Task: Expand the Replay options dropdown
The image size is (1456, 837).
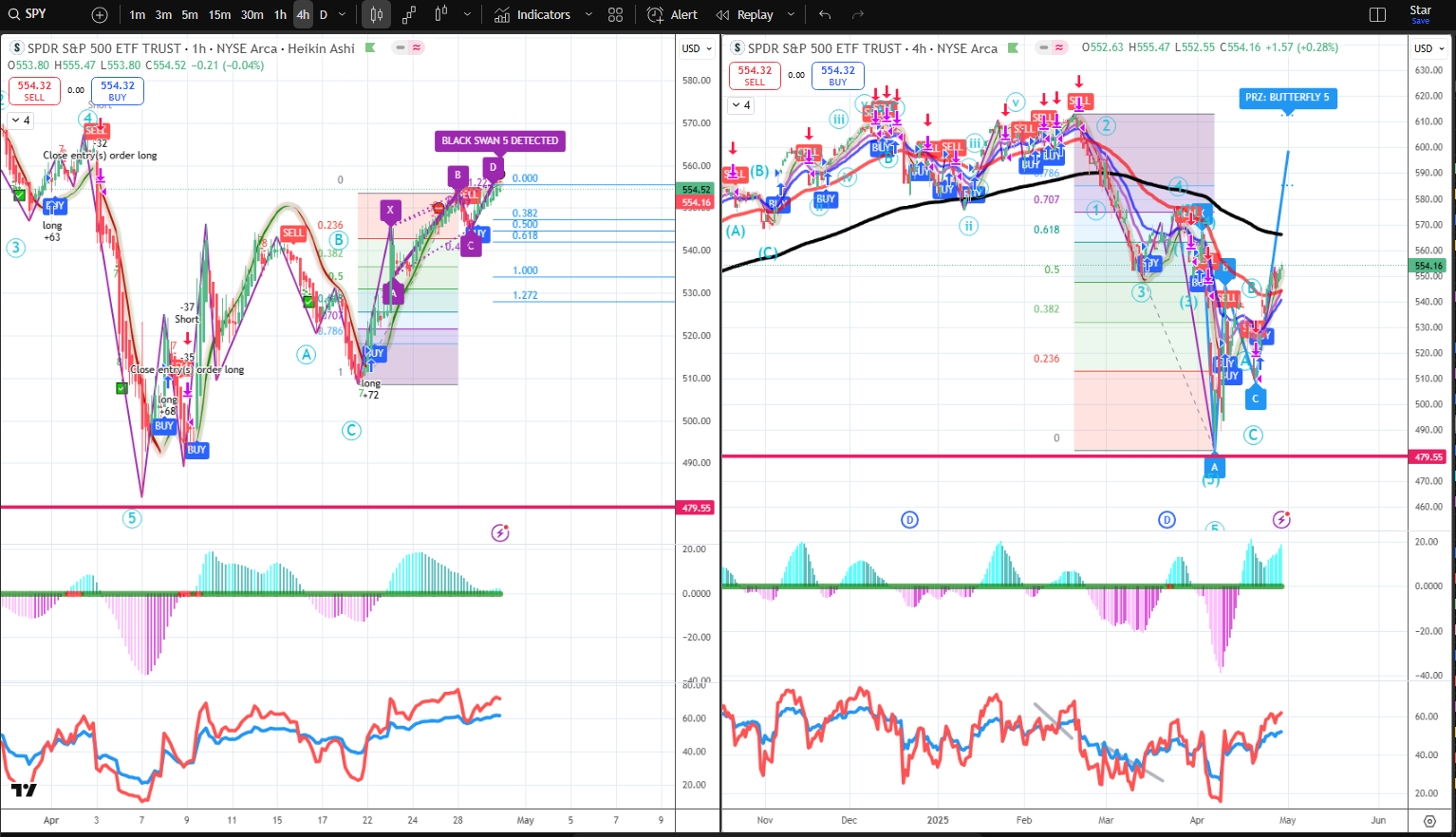Action: [791, 14]
